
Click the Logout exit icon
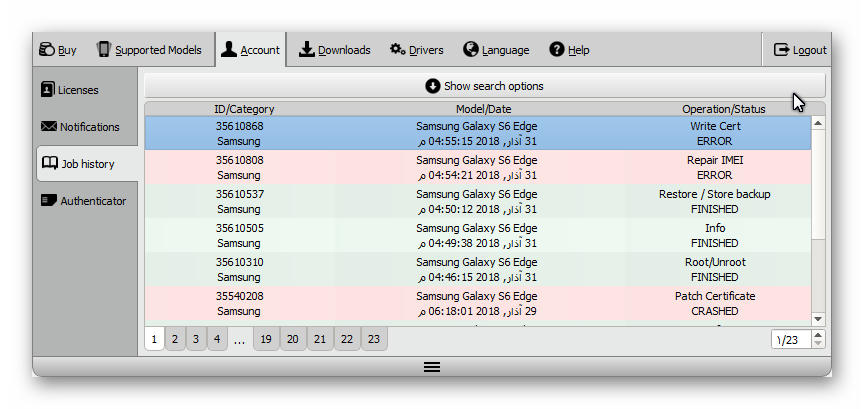tap(782, 49)
